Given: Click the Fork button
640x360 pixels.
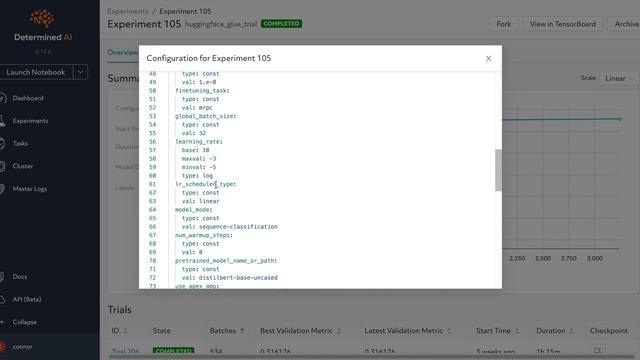Looking at the screenshot, I should point(503,24).
